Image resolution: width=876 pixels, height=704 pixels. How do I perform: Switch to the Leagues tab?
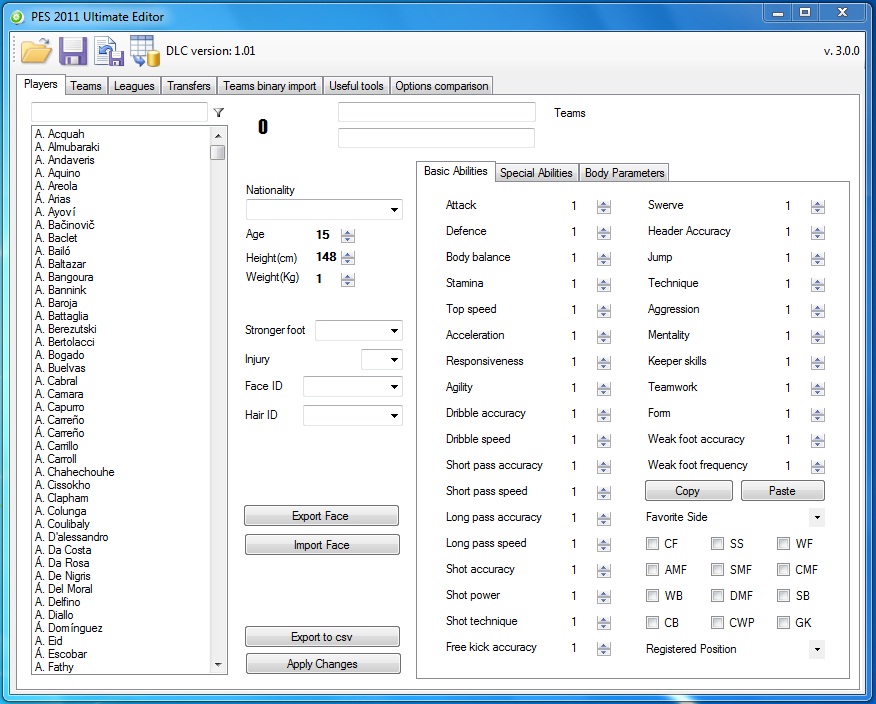(x=134, y=85)
